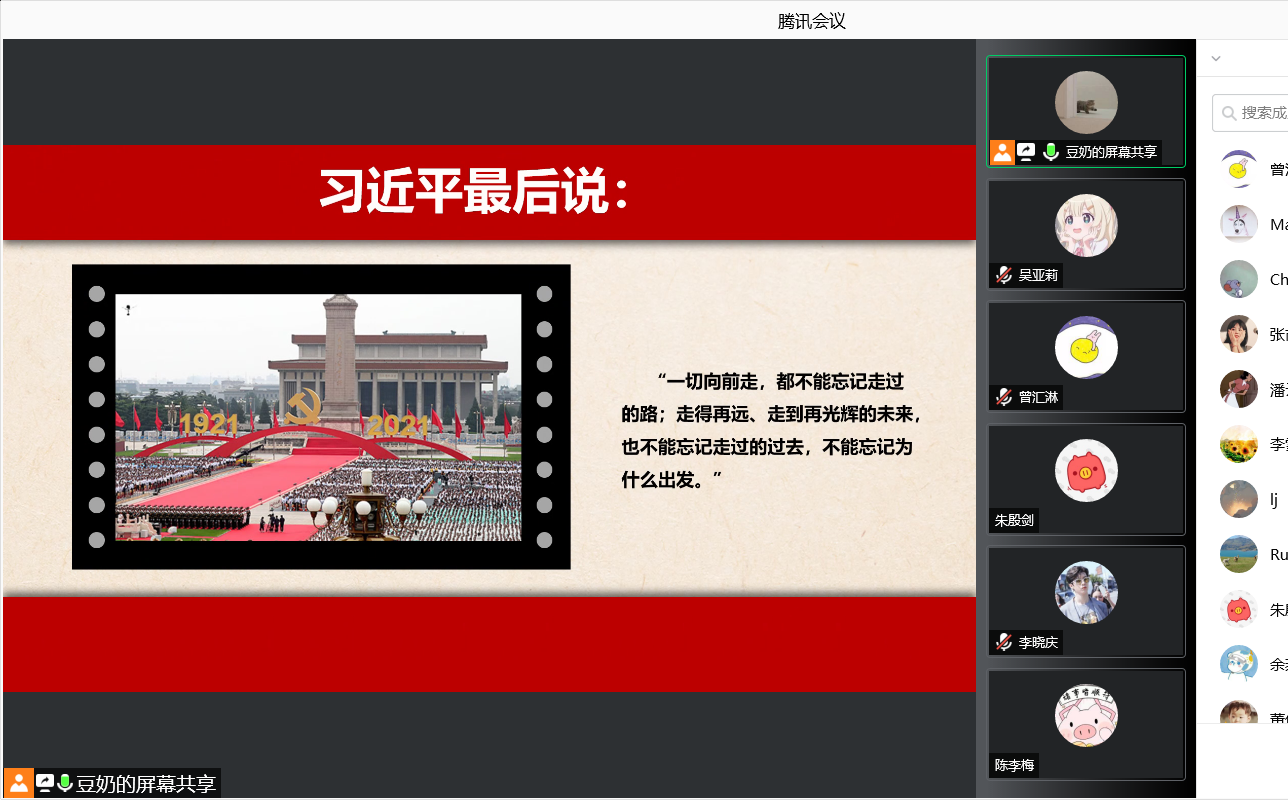Click the orange host icon in 豆奶's video tile

click(1002, 152)
